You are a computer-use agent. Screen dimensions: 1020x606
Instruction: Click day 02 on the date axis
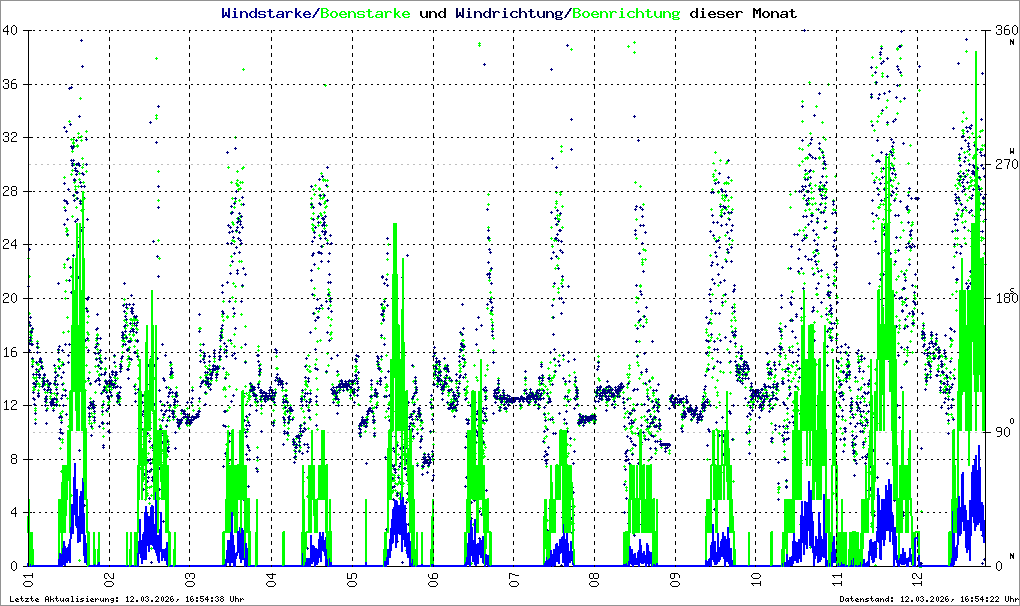109,578
